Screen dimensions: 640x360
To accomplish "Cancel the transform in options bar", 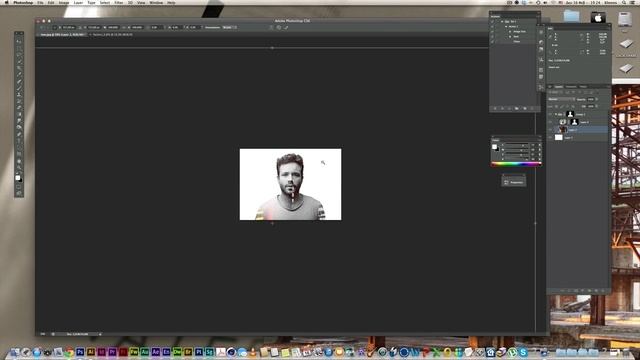I will (279, 27).
